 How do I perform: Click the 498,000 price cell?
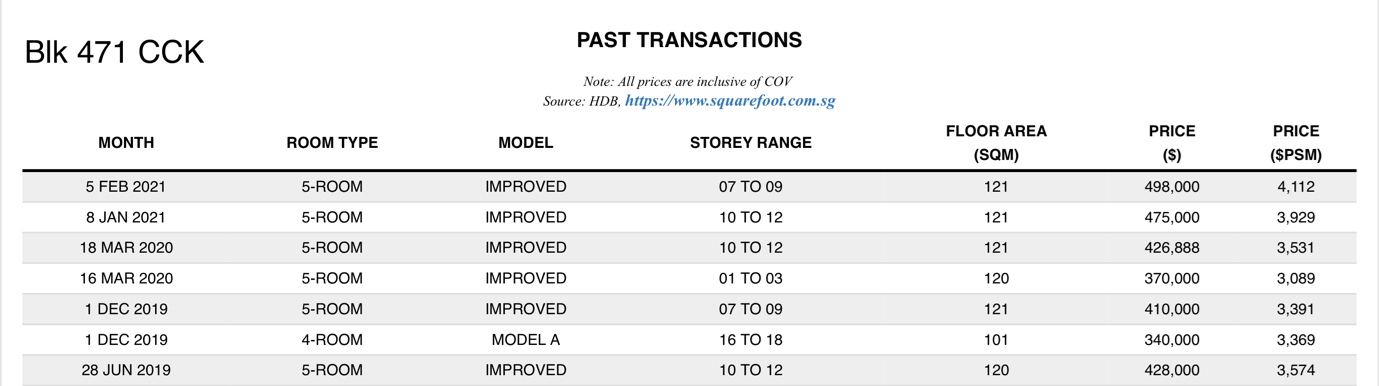pyautogui.click(x=1172, y=187)
